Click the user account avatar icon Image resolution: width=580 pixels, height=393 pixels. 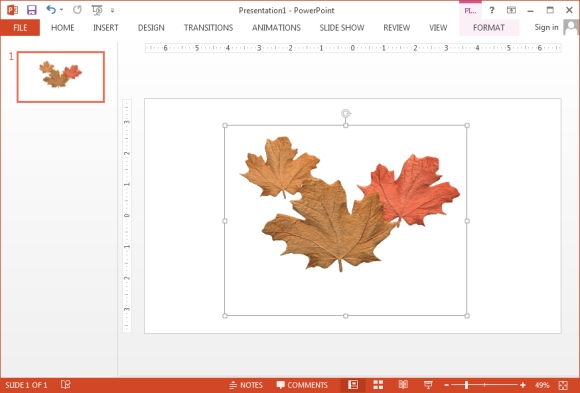(x=571, y=27)
